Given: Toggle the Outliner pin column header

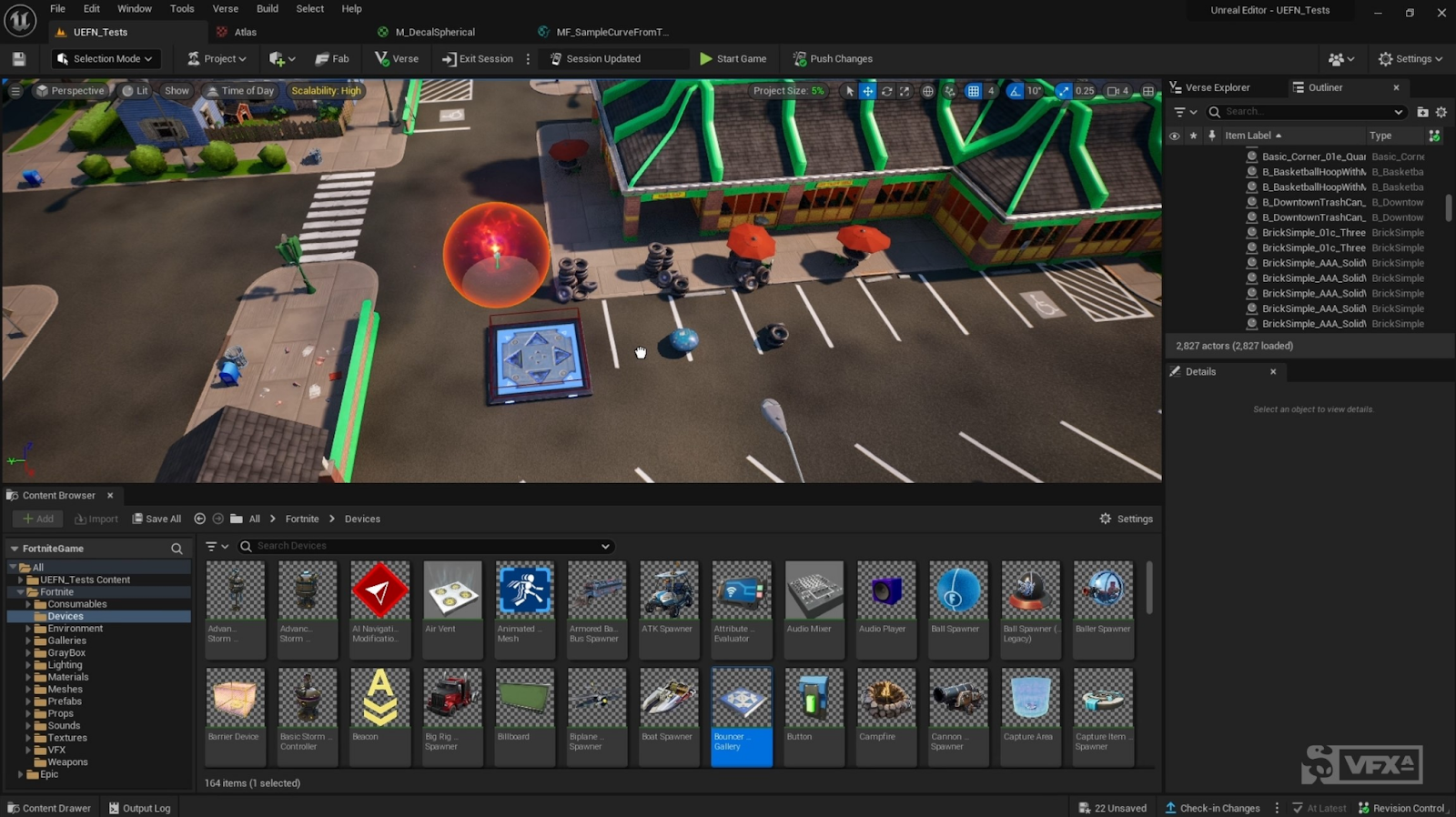Looking at the screenshot, I should point(1211,136).
